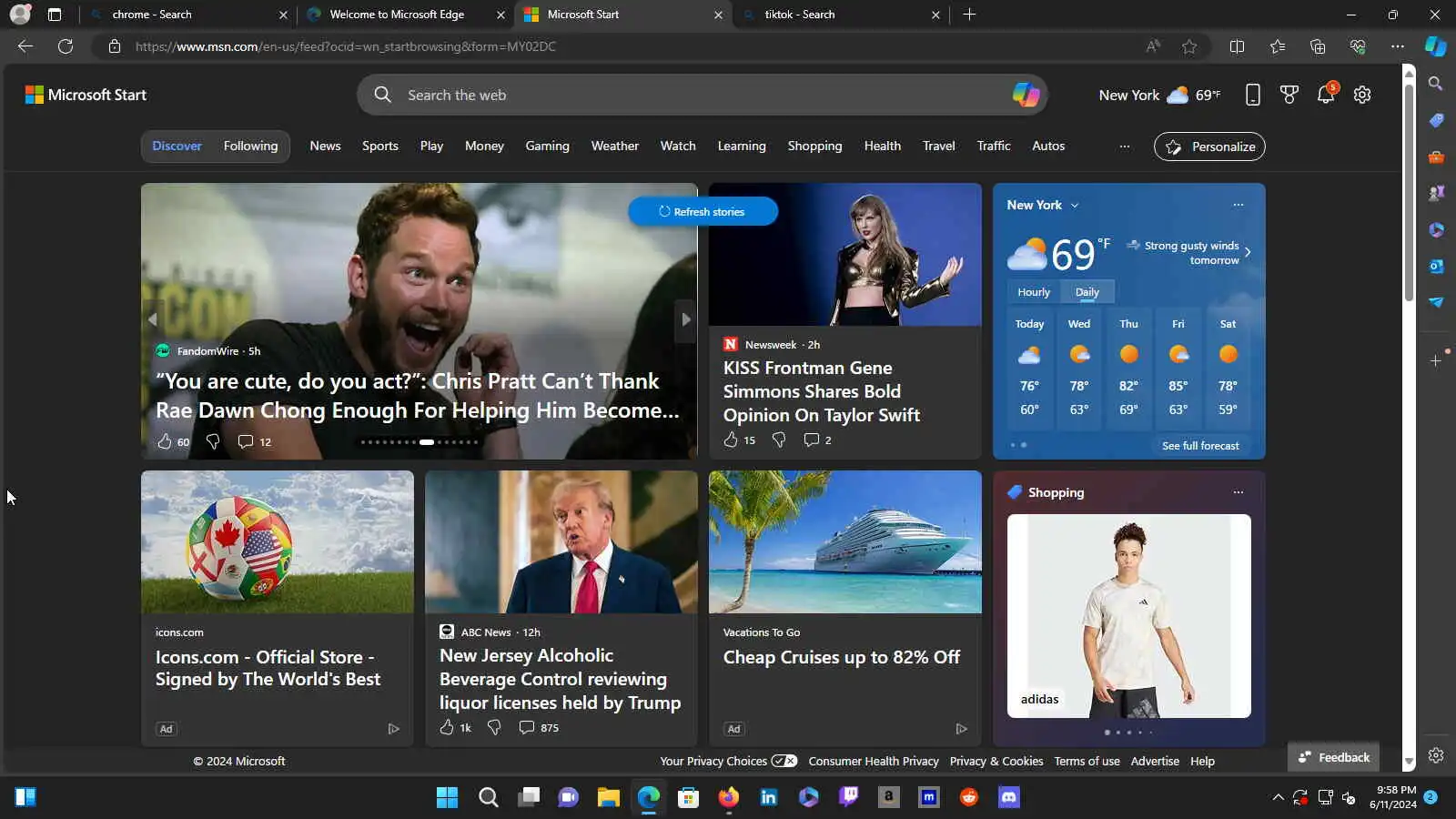The width and height of the screenshot is (1456, 819).
Task: Open Discord from the taskbar
Action: (1009, 798)
